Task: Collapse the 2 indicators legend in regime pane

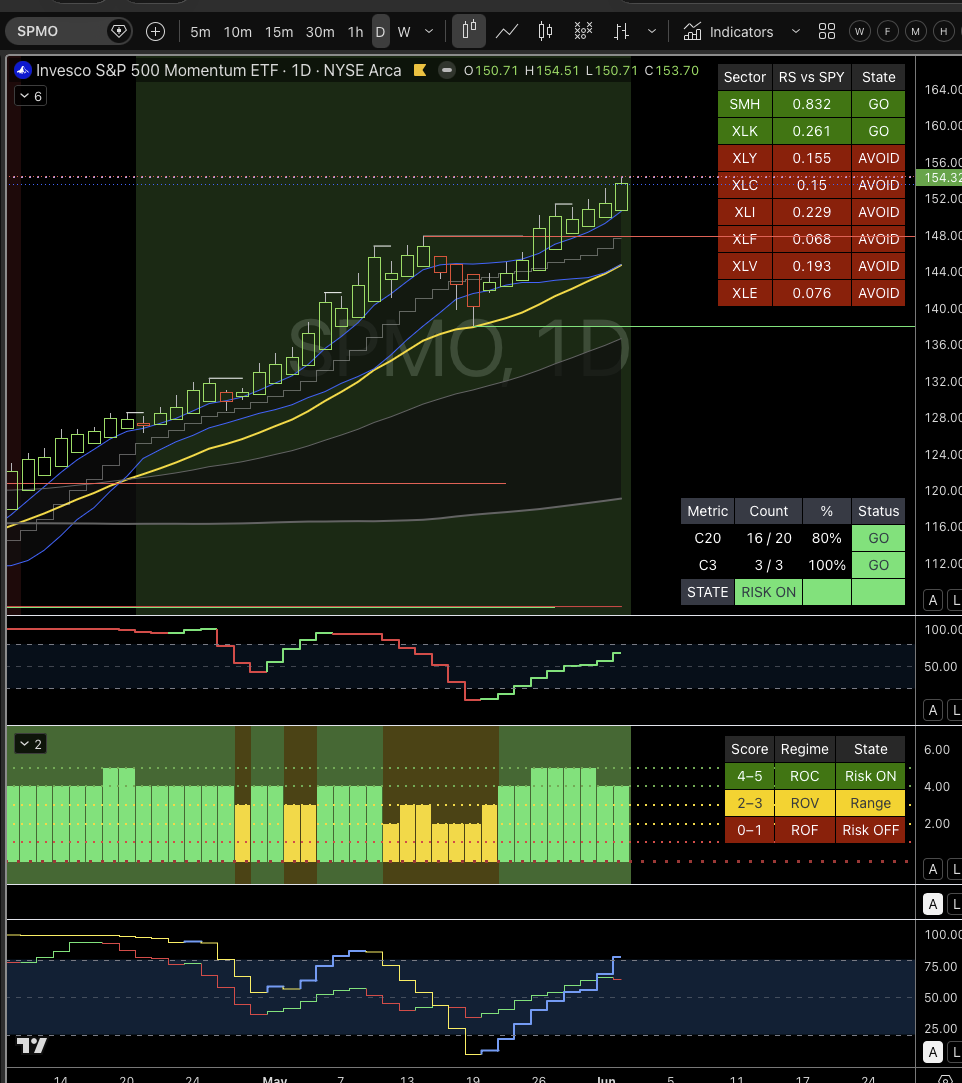Action: point(30,744)
